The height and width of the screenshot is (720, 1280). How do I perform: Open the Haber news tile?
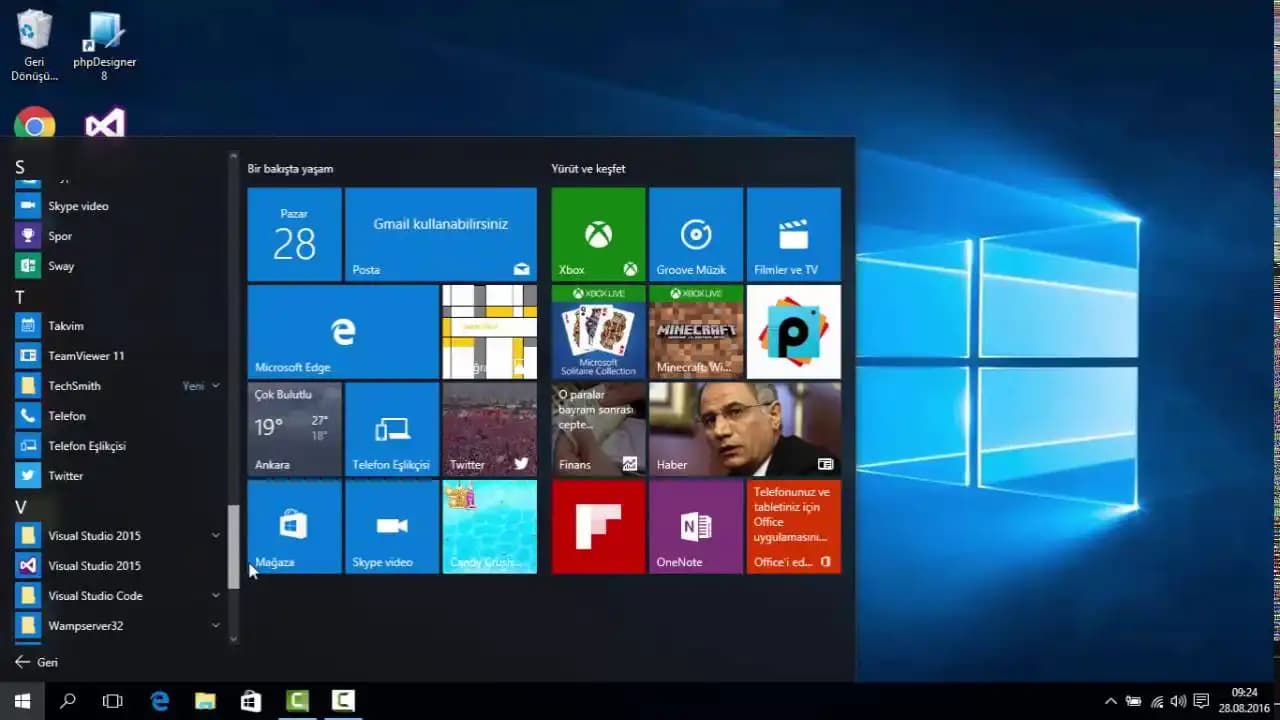point(744,429)
